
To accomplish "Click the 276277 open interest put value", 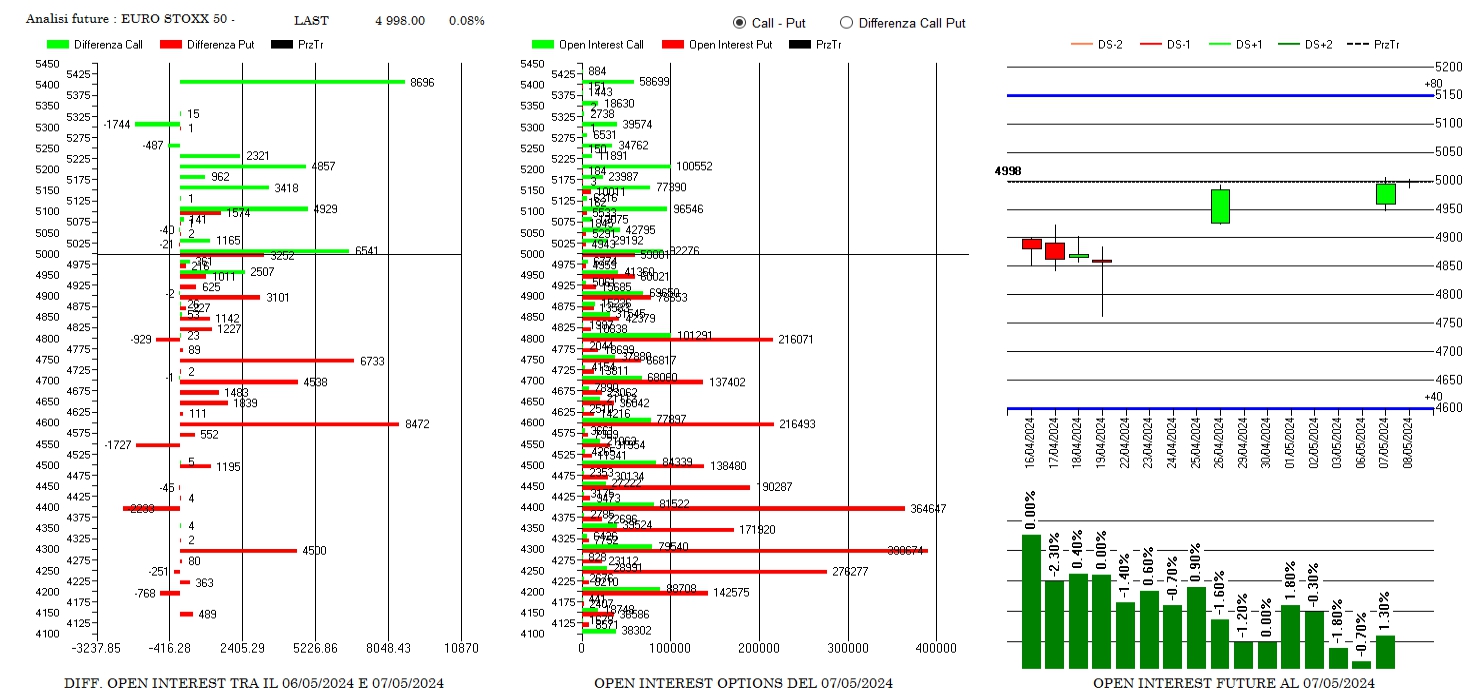I will pyautogui.click(x=851, y=571).
